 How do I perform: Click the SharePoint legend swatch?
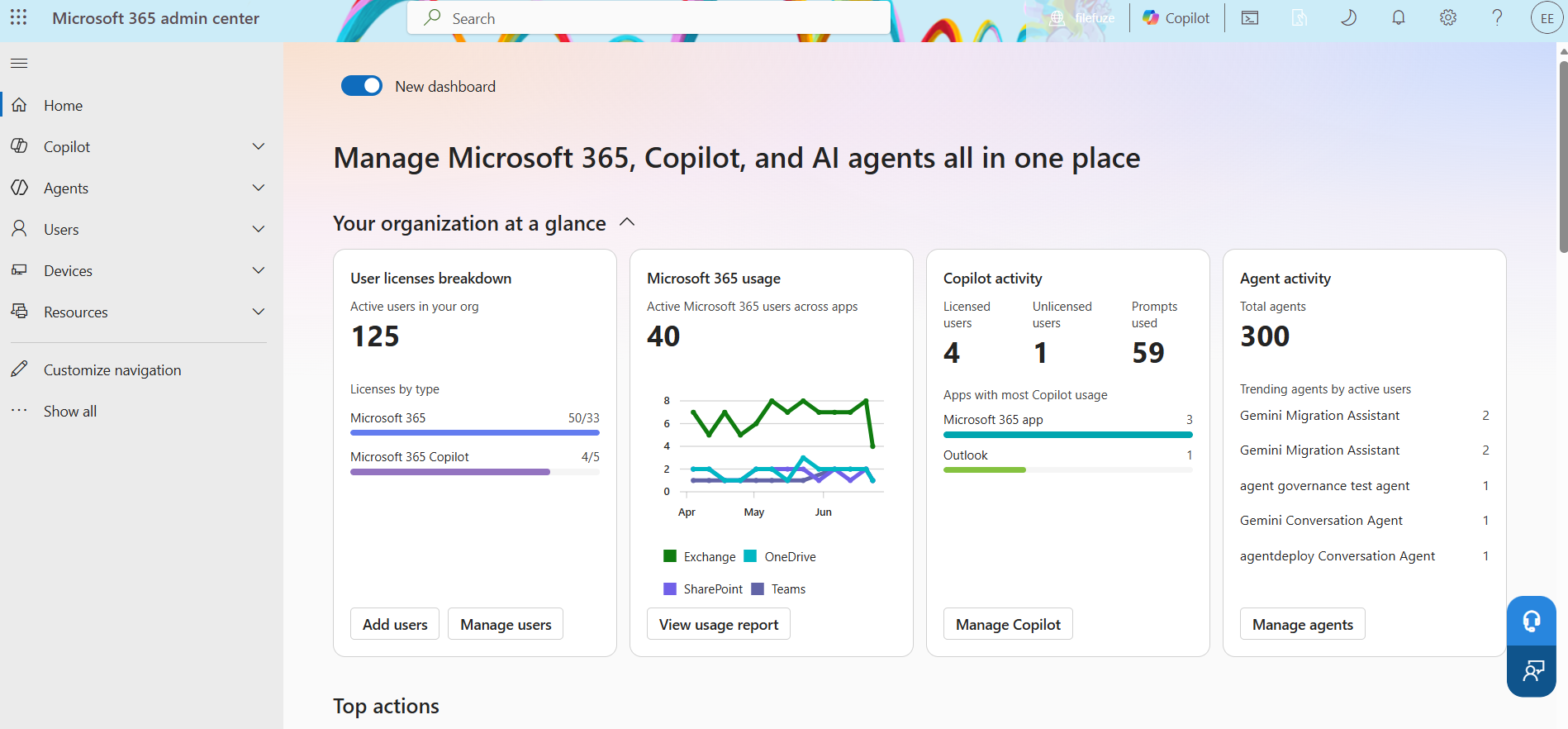[x=670, y=588]
